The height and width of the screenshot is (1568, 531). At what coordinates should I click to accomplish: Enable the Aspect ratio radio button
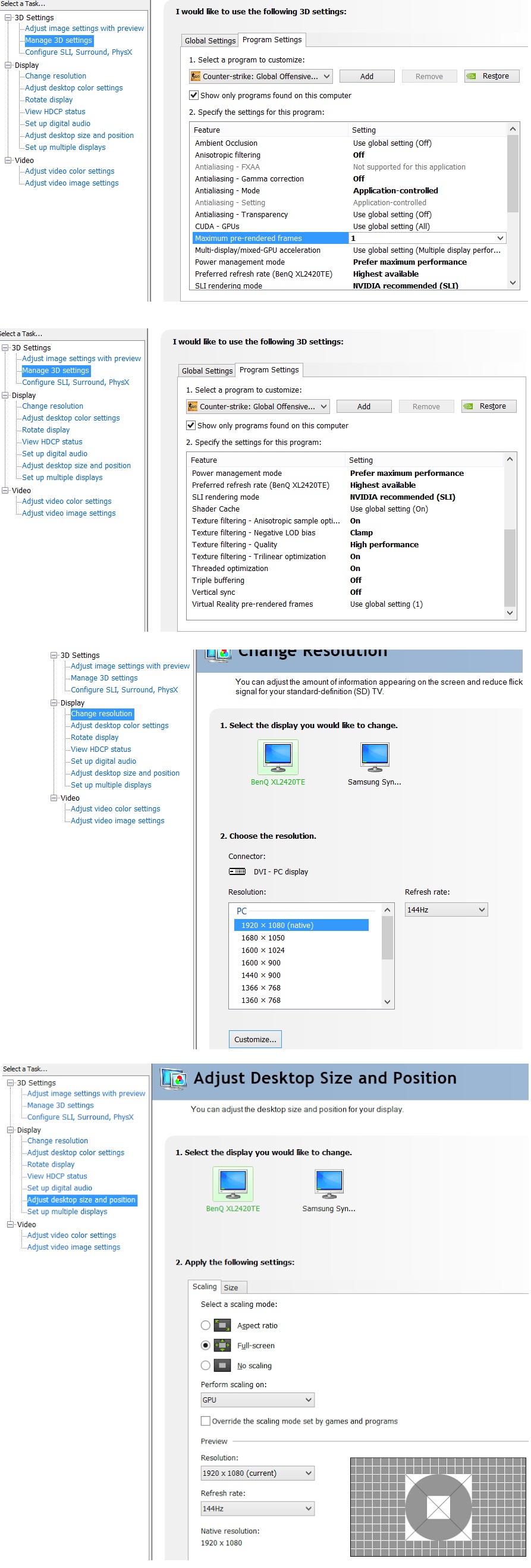click(x=206, y=1325)
